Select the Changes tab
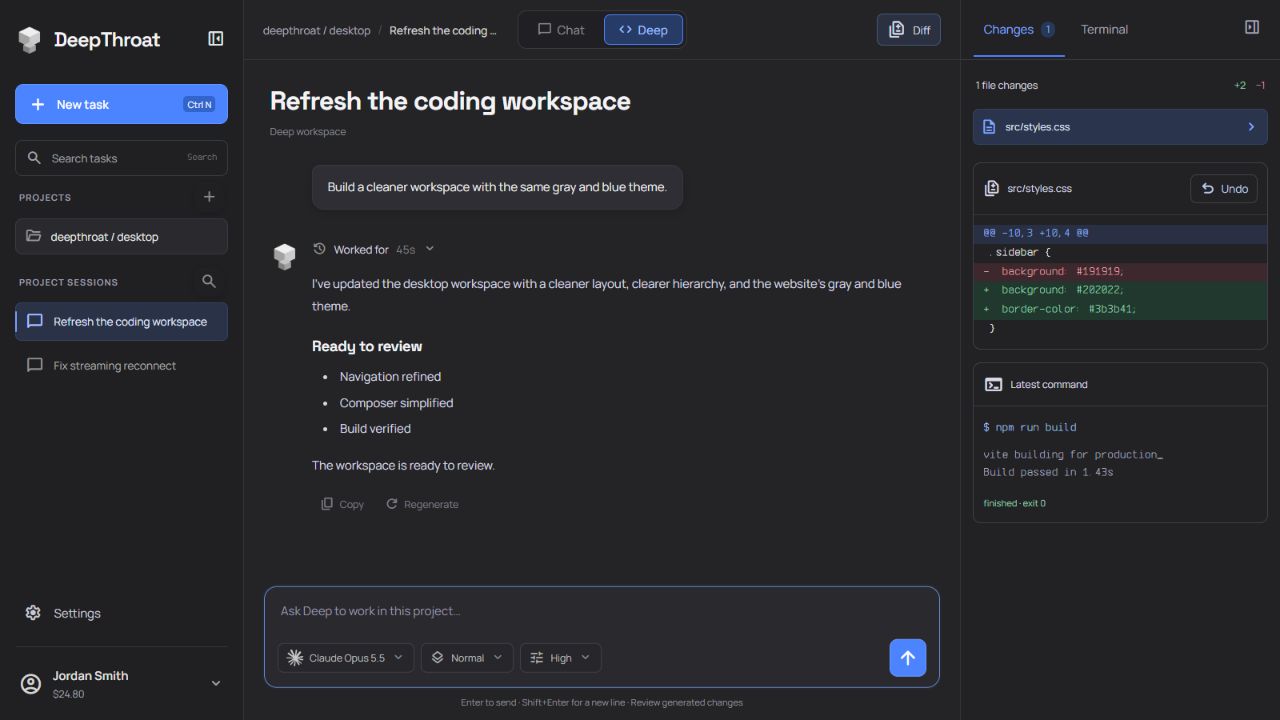 tap(1018, 29)
